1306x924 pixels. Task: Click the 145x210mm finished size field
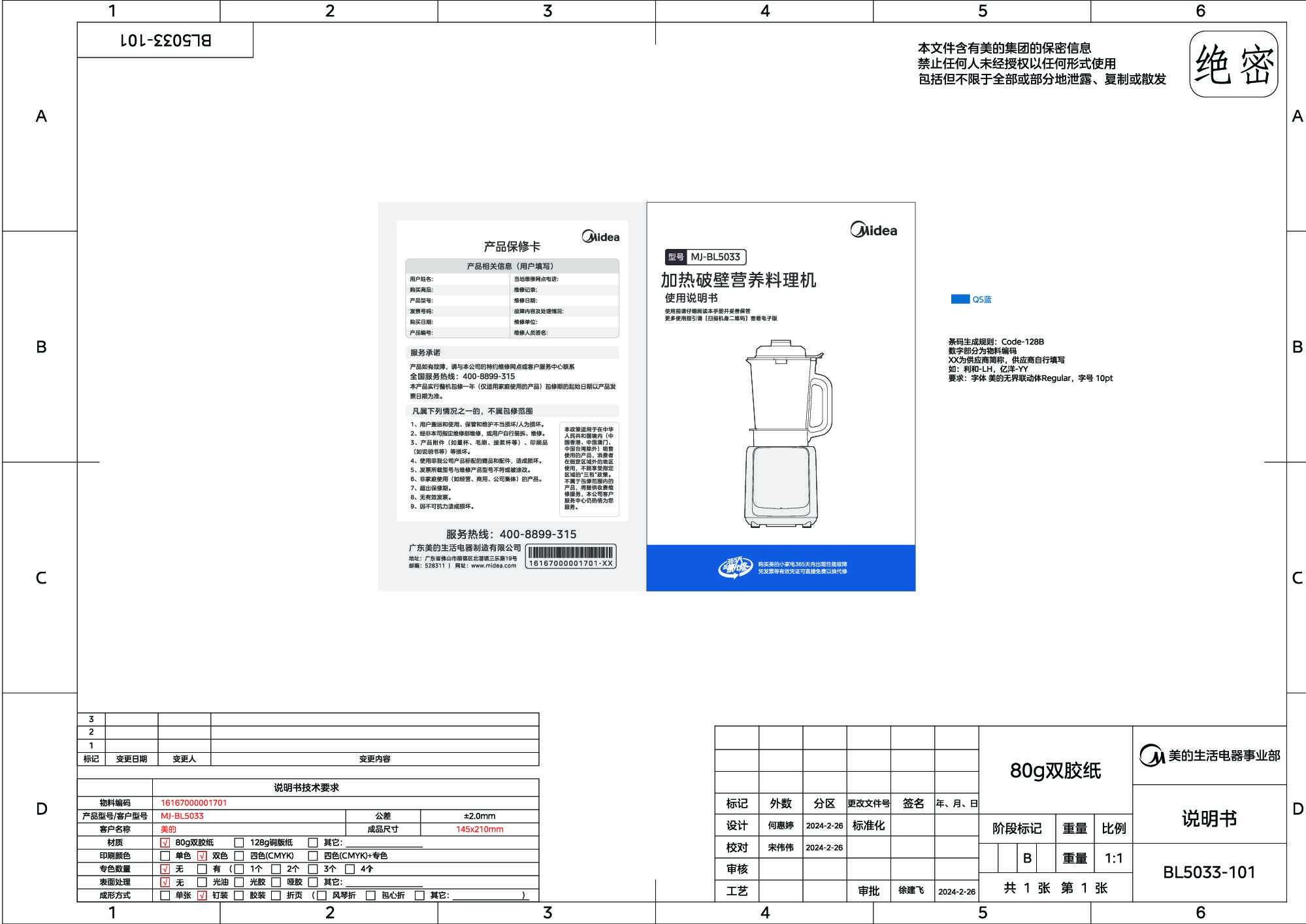pyautogui.click(x=480, y=829)
